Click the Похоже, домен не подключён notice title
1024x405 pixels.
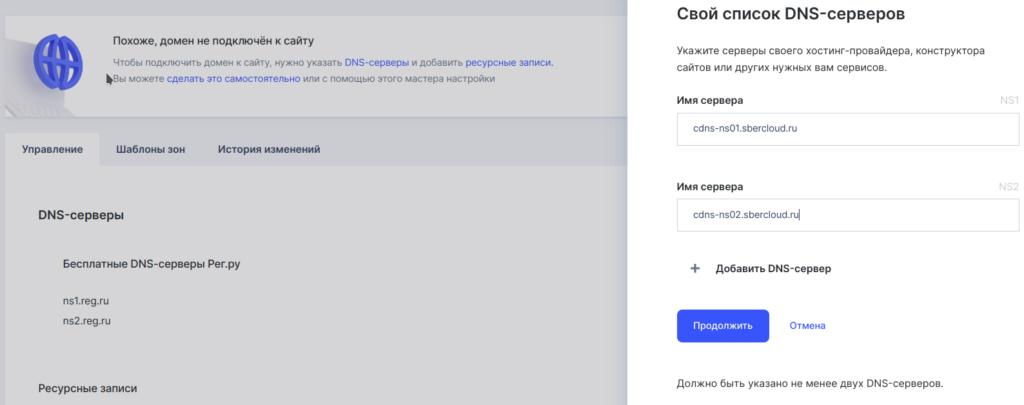point(213,41)
